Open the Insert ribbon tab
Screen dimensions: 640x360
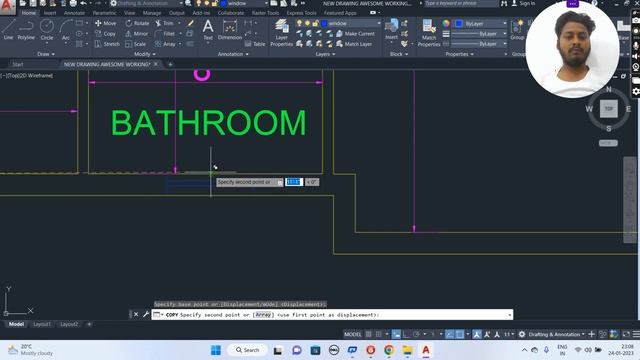pos(50,13)
